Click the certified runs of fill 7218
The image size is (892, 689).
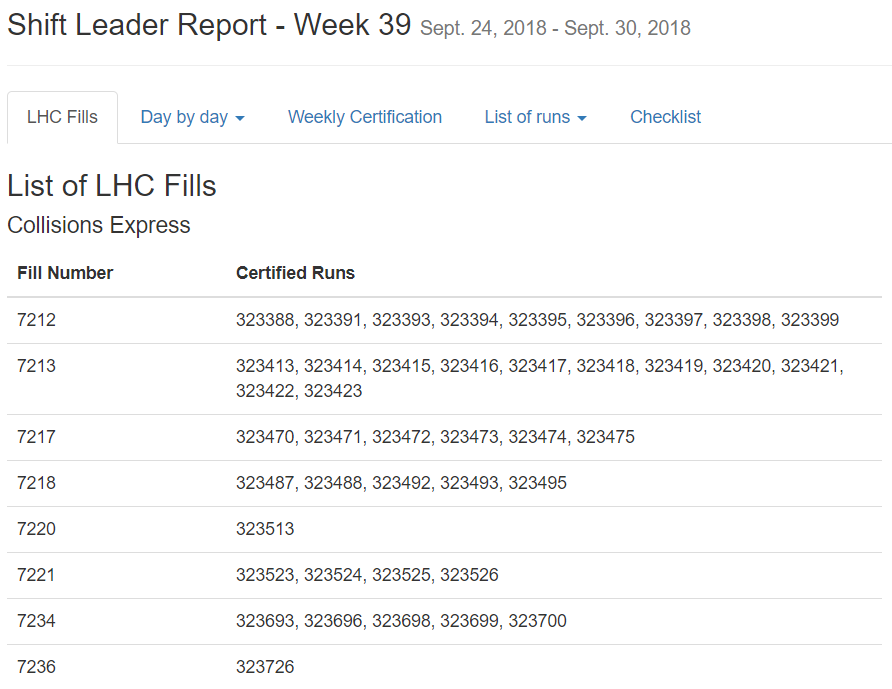pyautogui.click(x=401, y=483)
